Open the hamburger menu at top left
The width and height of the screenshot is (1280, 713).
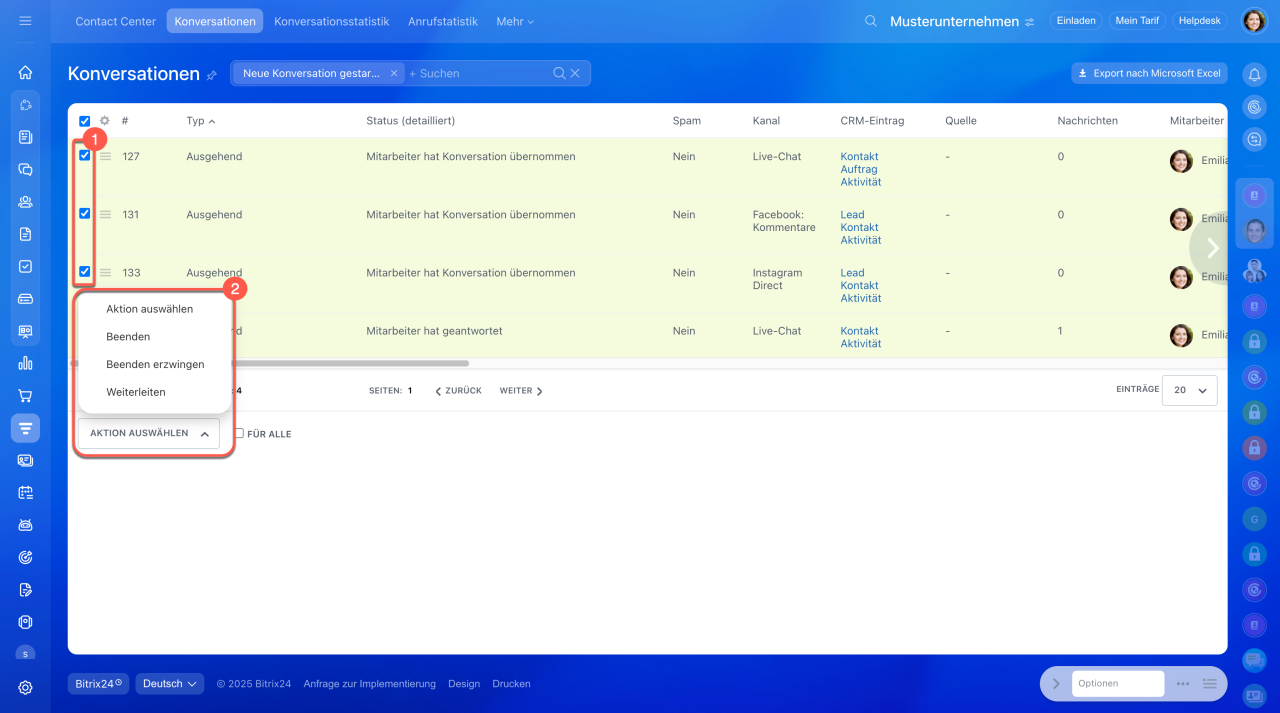pyautogui.click(x=25, y=21)
